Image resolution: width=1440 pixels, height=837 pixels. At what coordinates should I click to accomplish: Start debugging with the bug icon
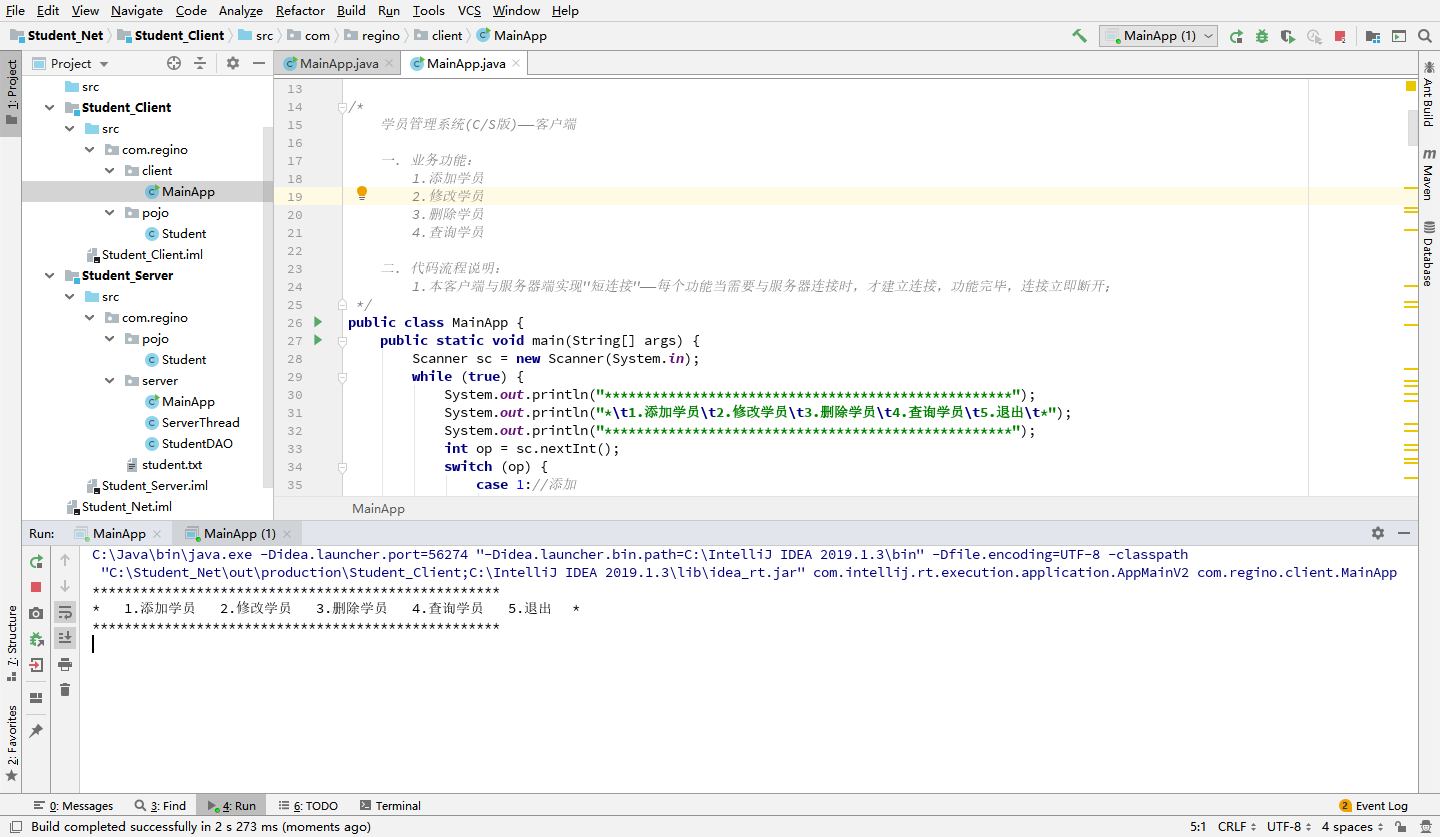coord(1262,36)
